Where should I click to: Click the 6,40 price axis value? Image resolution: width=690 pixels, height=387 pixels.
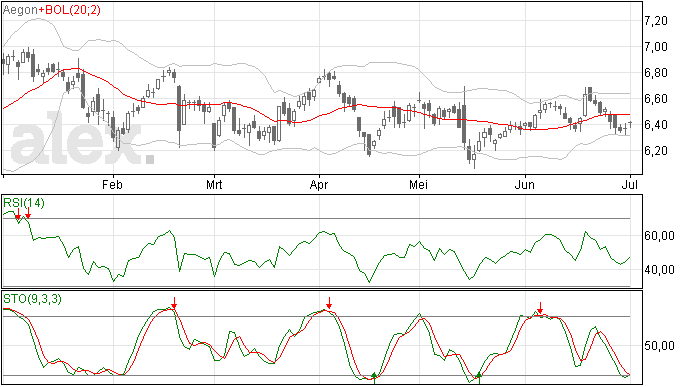coord(656,125)
